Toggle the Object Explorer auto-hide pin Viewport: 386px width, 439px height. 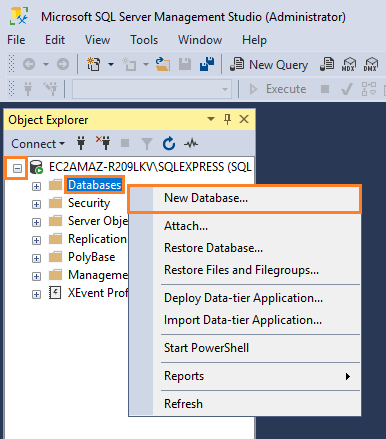click(227, 119)
